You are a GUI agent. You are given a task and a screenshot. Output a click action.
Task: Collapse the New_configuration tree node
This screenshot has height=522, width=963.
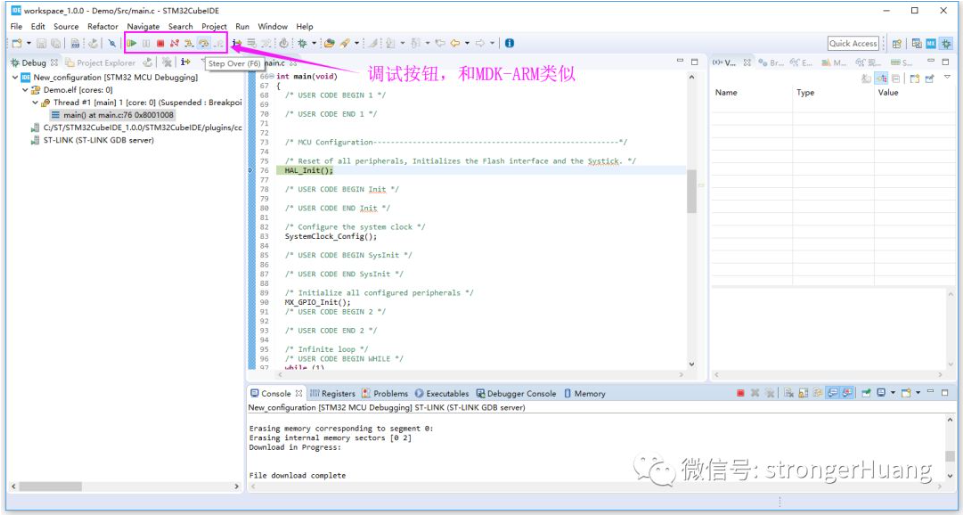tap(15, 77)
